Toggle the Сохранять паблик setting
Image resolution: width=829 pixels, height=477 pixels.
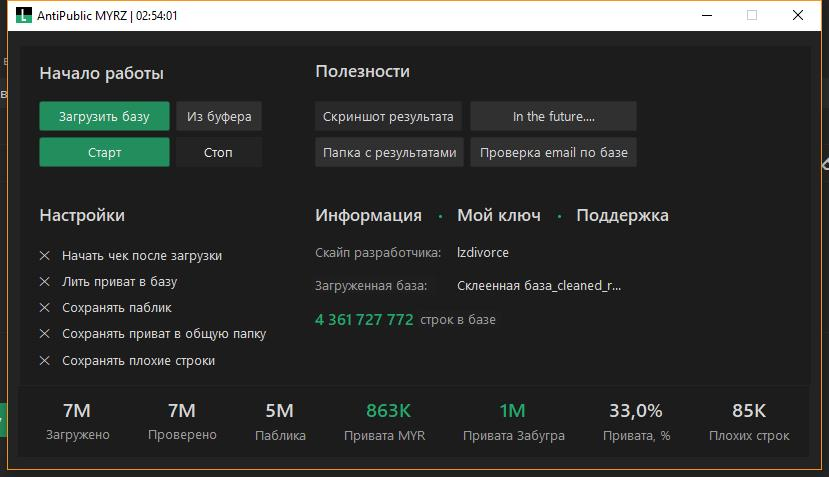pos(45,308)
